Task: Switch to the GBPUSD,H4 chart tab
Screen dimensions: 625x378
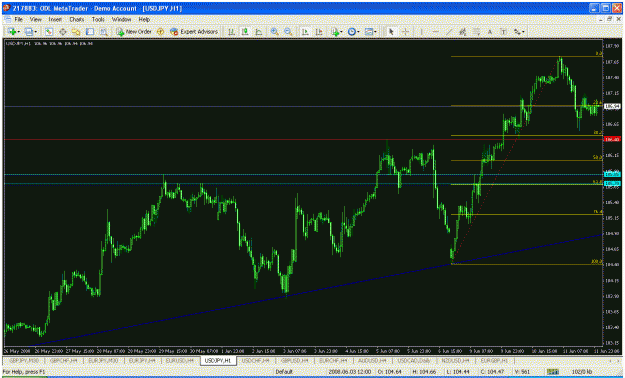Action: tap(295, 360)
